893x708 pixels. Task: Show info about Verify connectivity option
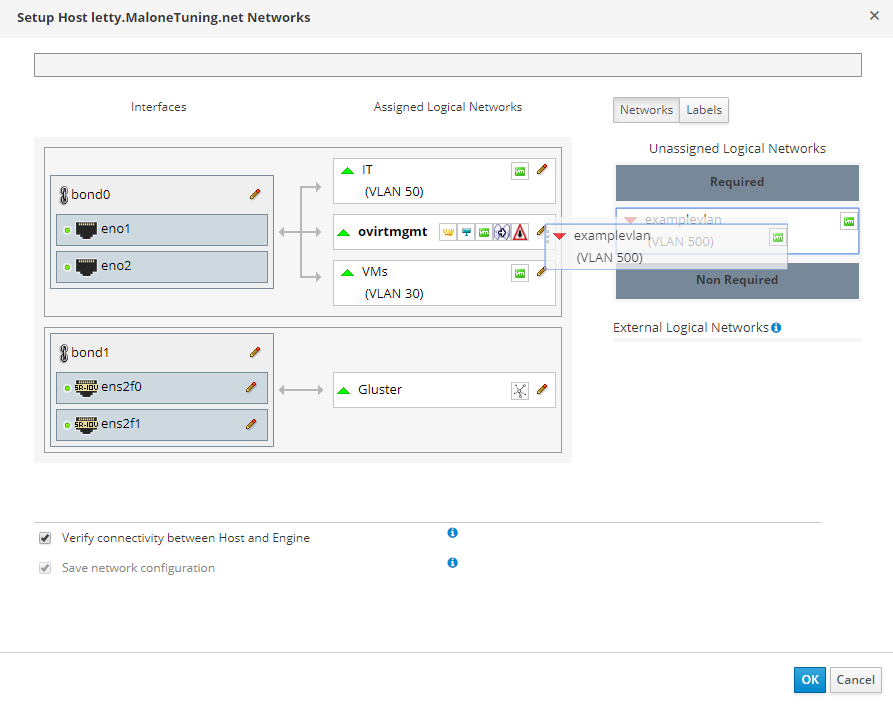pyautogui.click(x=452, y=533)
